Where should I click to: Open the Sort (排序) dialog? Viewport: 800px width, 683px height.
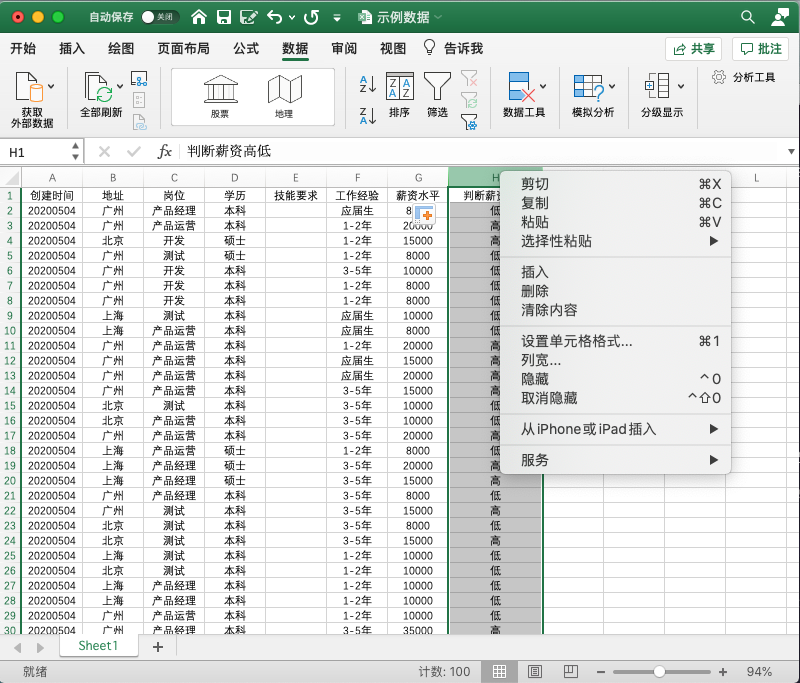[399, 94]
